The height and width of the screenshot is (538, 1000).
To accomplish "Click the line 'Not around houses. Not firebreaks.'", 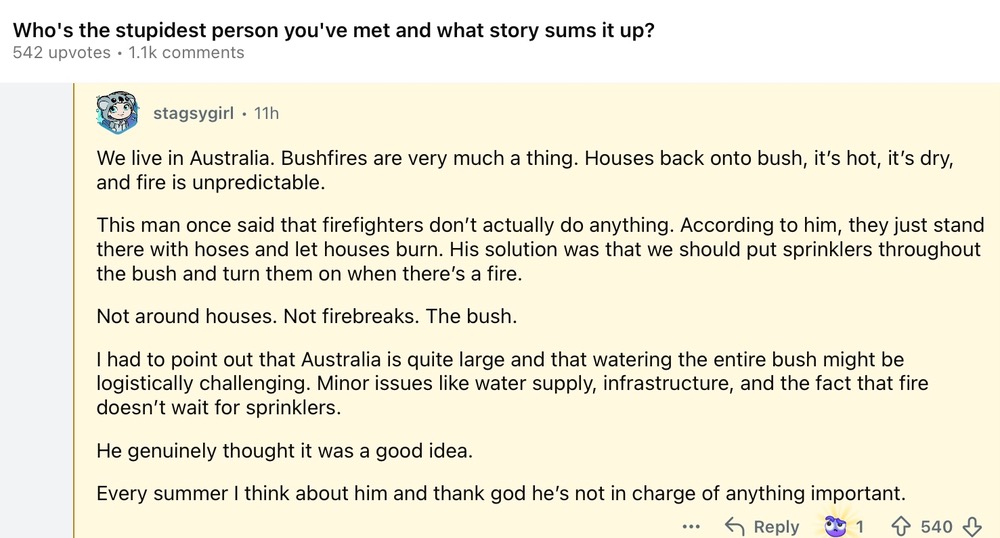I will point(306,316).
